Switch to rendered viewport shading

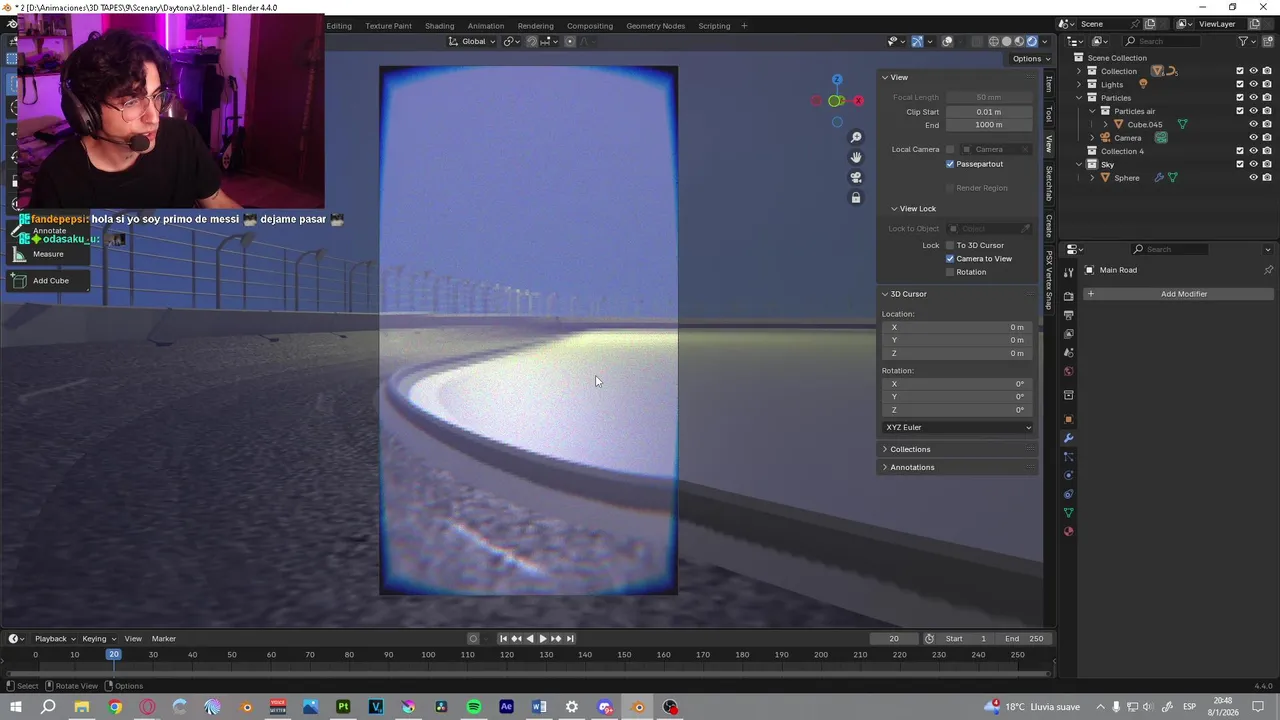(x=1032, y=41)
